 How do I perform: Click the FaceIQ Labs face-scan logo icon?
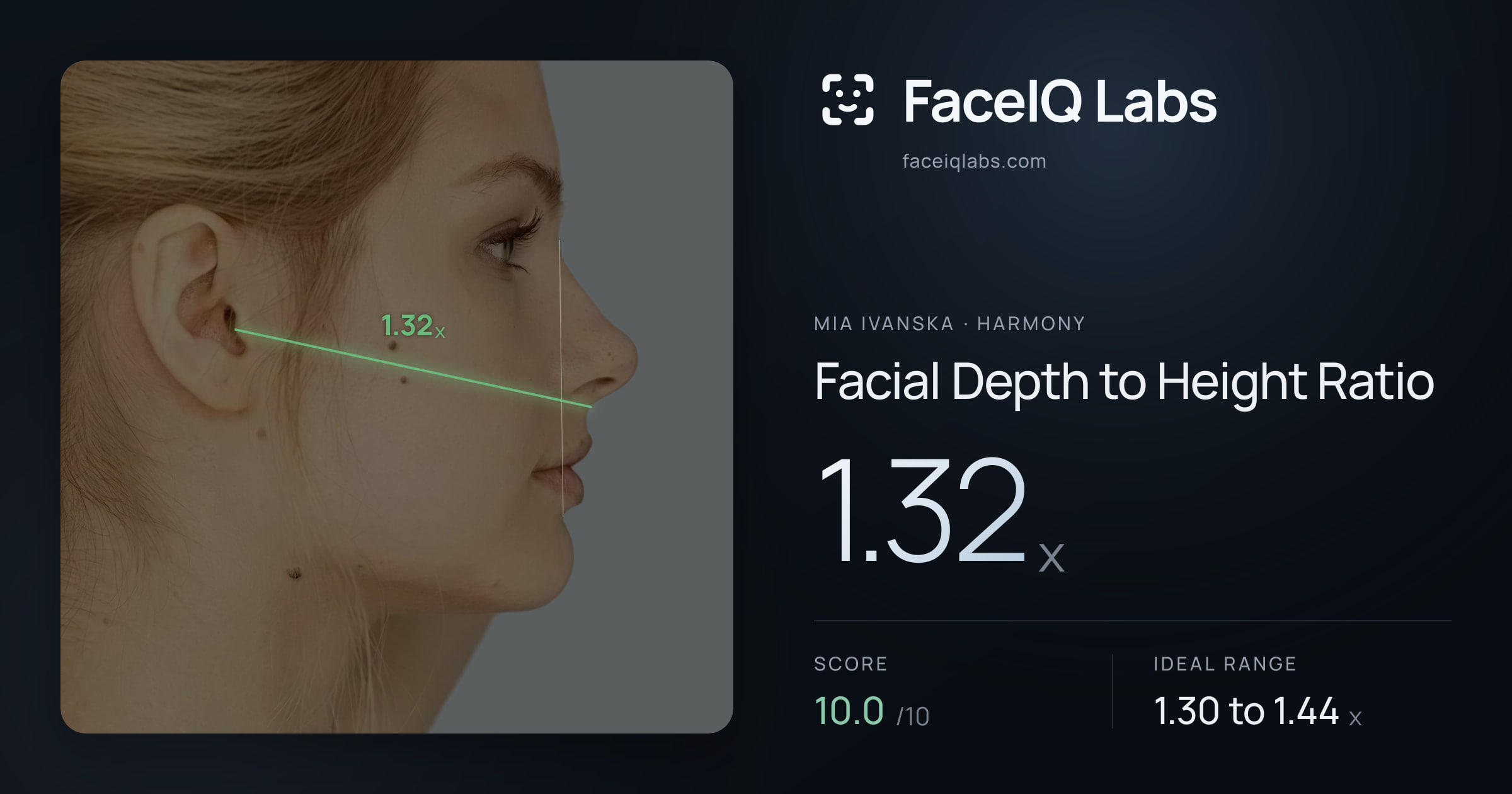click(847, 100)
